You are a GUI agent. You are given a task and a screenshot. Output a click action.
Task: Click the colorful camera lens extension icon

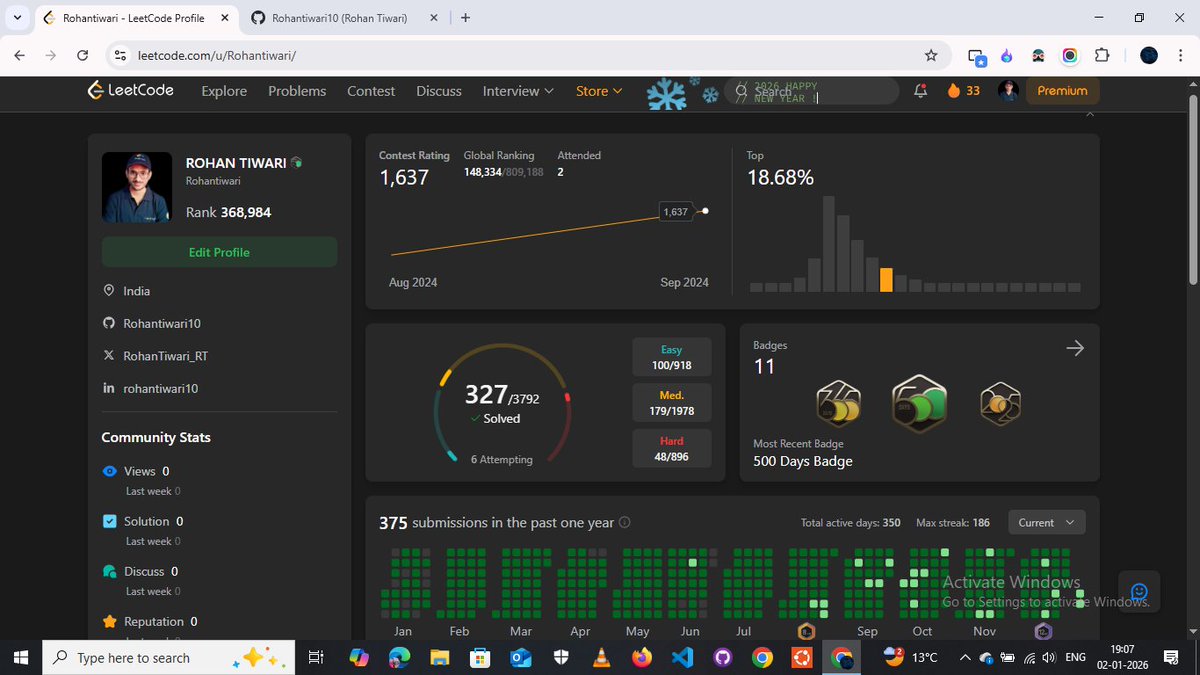click(1070, 55)
